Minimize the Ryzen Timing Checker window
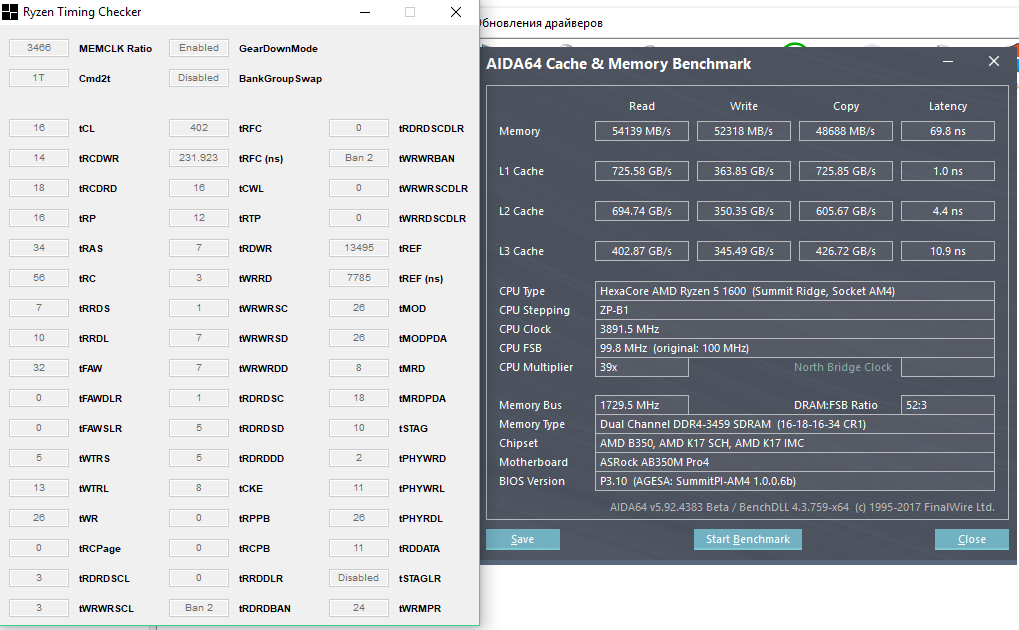This screenshot has height=630, width=1019. [x=364, y=13]
